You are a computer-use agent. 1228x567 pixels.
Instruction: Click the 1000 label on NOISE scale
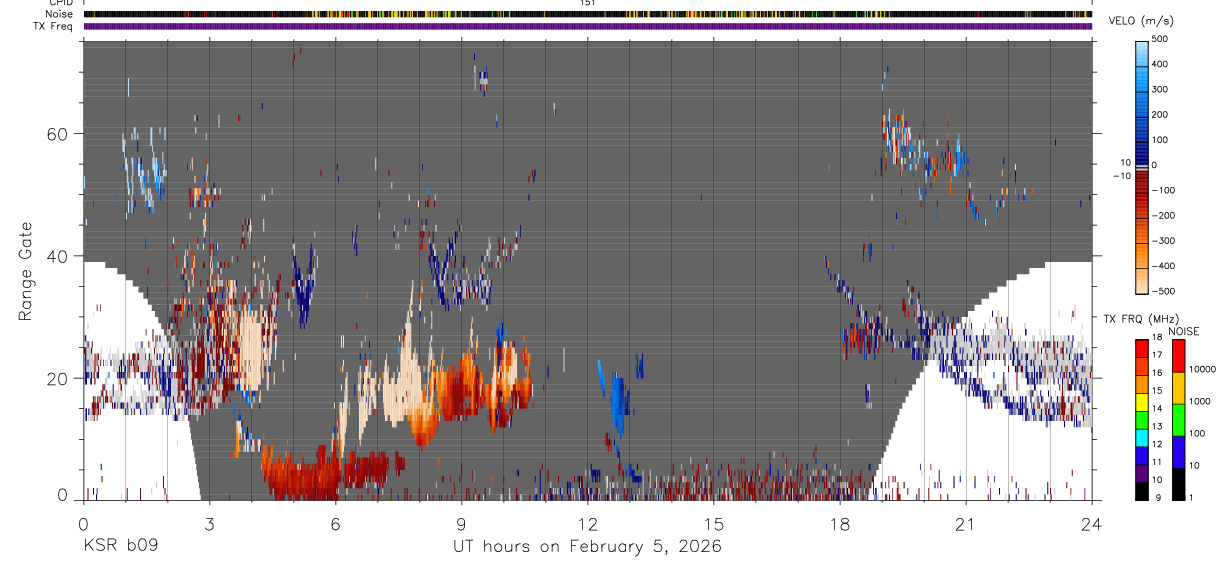click(x=1200, y=401)
